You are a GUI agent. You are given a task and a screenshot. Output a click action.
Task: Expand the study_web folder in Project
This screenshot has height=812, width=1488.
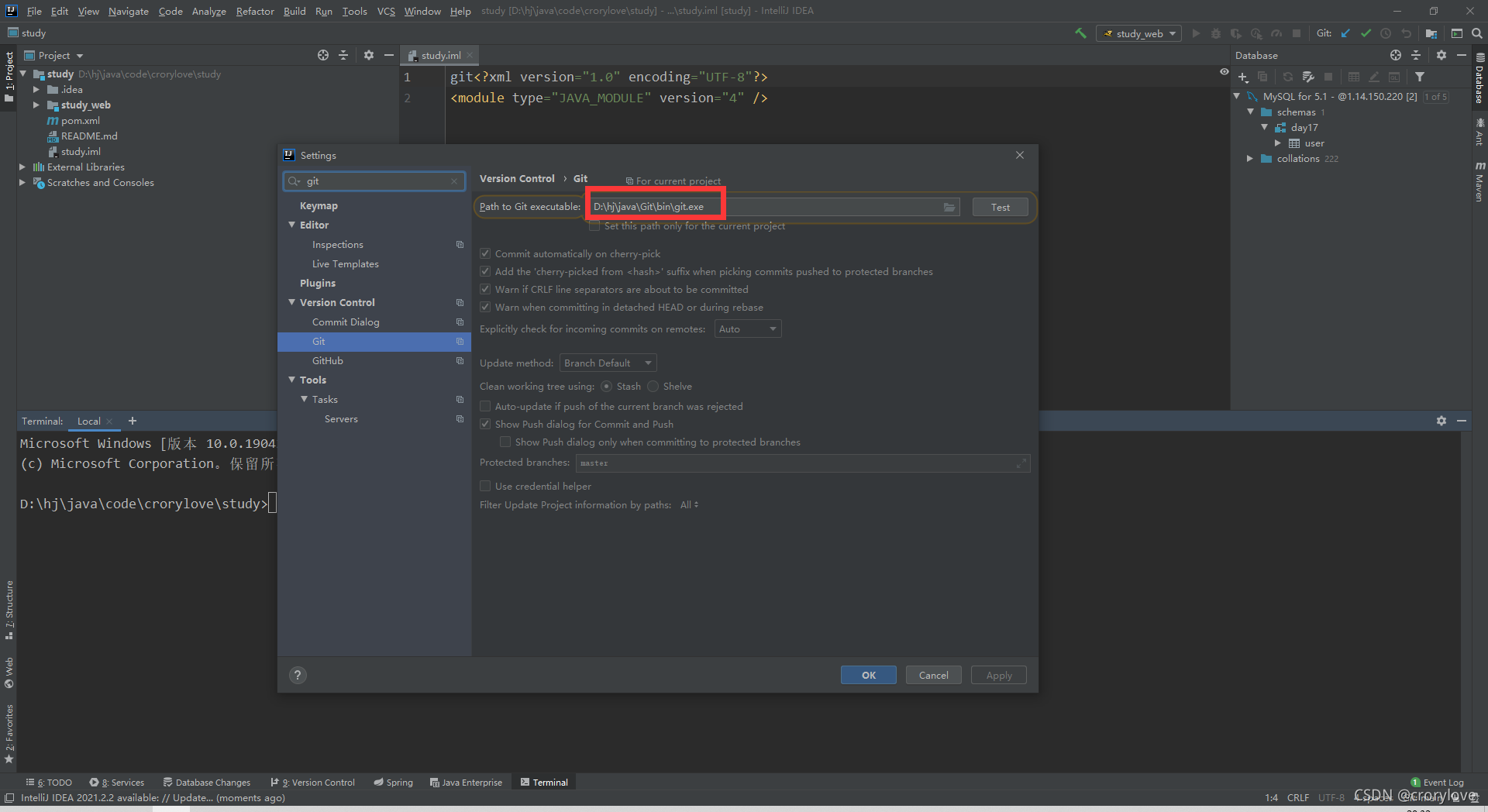point(36,105)
